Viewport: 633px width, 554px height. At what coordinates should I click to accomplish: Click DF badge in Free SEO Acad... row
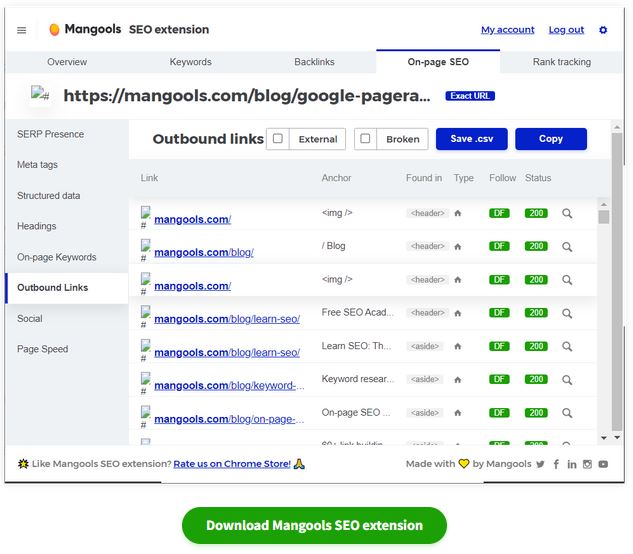pos(499,313)
